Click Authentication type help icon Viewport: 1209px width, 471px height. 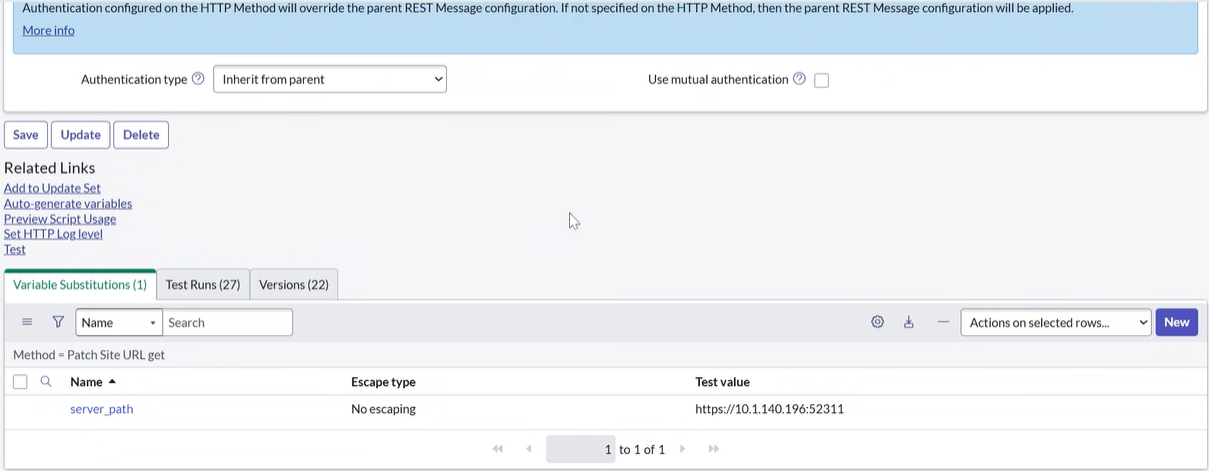point(198,79)
